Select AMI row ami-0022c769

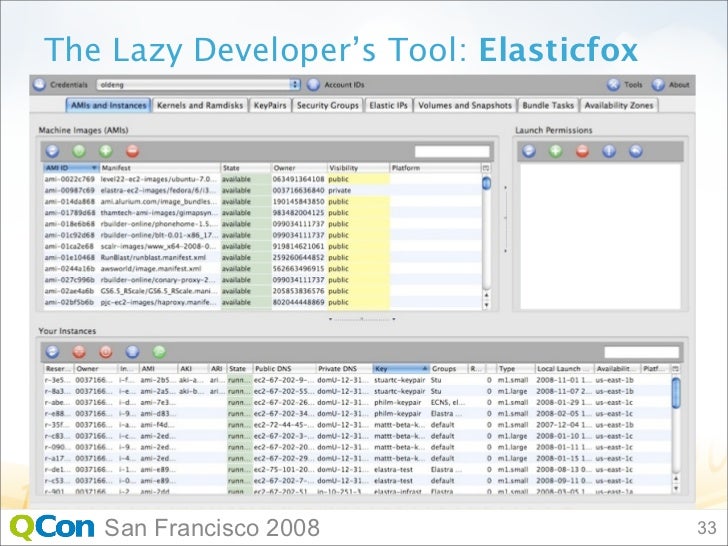pyautogui.click(x=262, y=179)
